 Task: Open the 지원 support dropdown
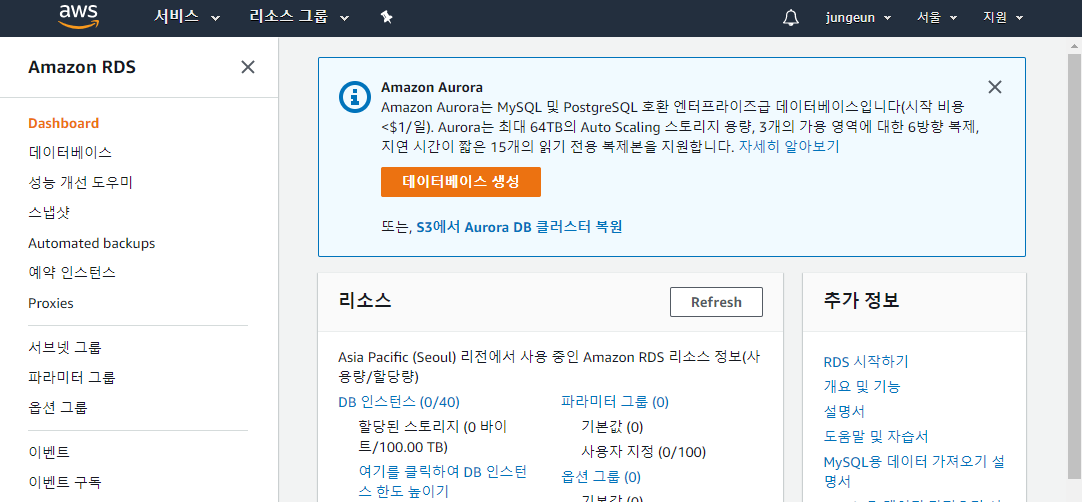1003,18
